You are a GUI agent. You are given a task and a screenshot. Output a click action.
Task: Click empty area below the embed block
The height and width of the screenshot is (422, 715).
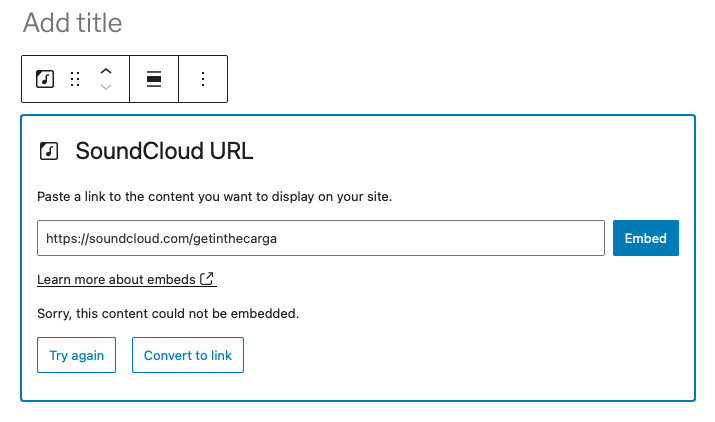357,412
